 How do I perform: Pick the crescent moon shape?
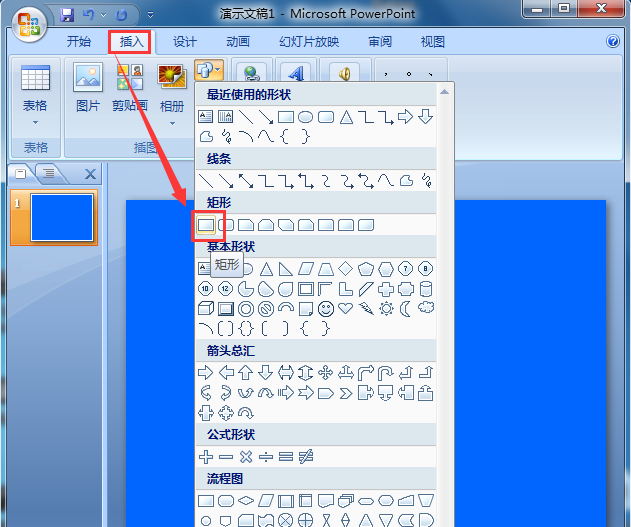pyautogui.click(x=406, y=309)
